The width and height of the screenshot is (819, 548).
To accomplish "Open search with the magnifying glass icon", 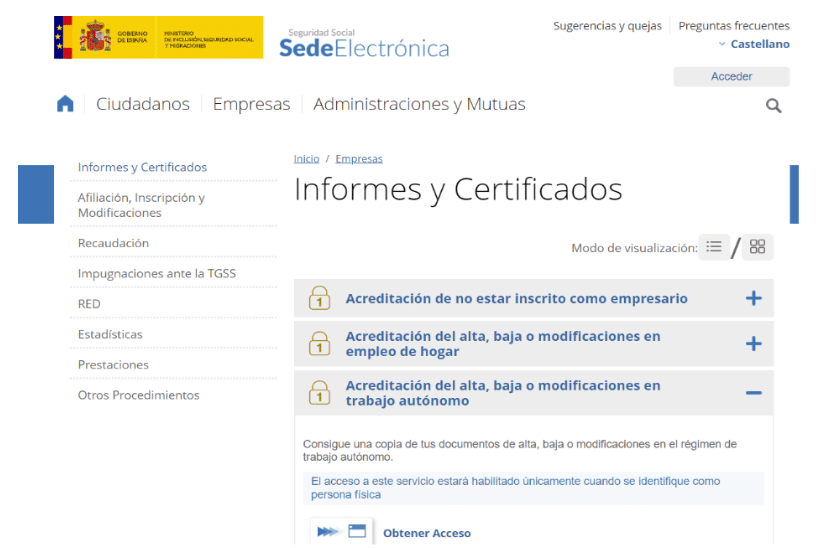I will pyautogui.click(x=773, y=105).
